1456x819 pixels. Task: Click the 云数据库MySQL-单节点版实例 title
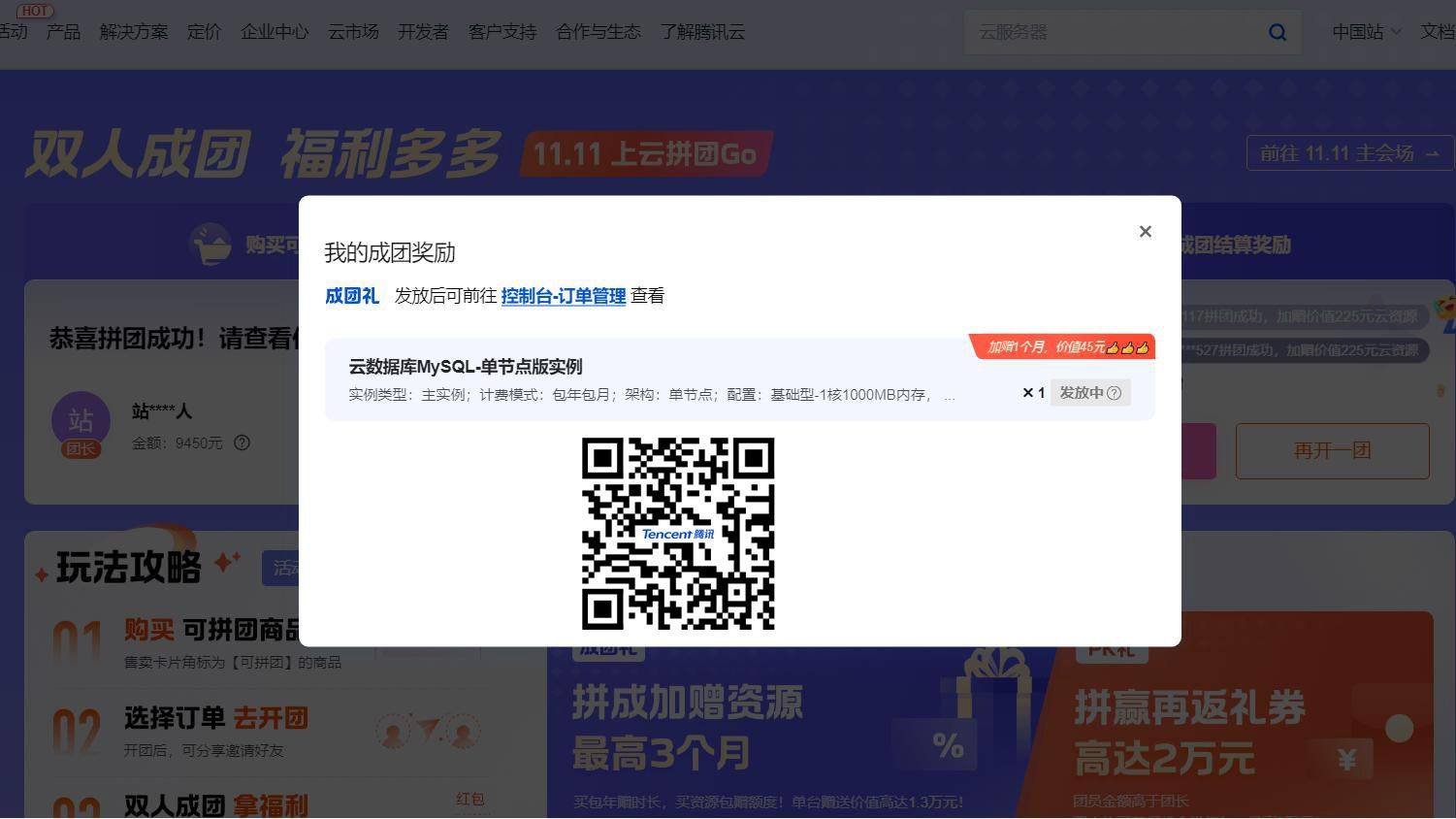466,367
